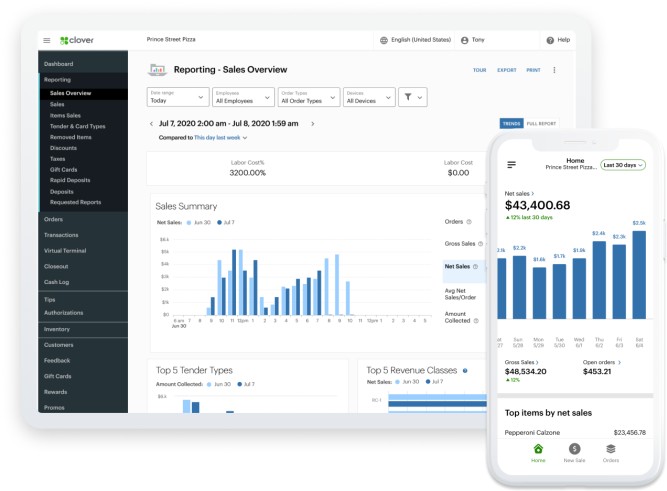Click the Amount Collected info icon
The width and height of the screenshot is (667, 491).
[476, 321]
